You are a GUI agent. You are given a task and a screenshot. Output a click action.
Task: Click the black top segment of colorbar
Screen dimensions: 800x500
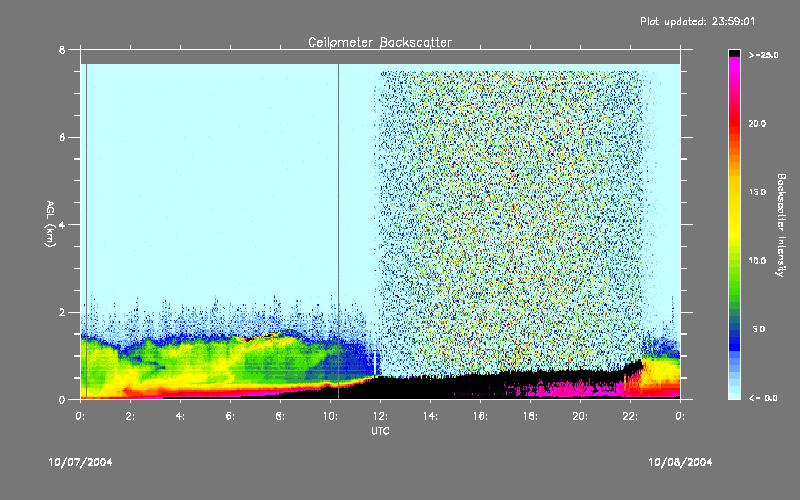click(734, 53)
